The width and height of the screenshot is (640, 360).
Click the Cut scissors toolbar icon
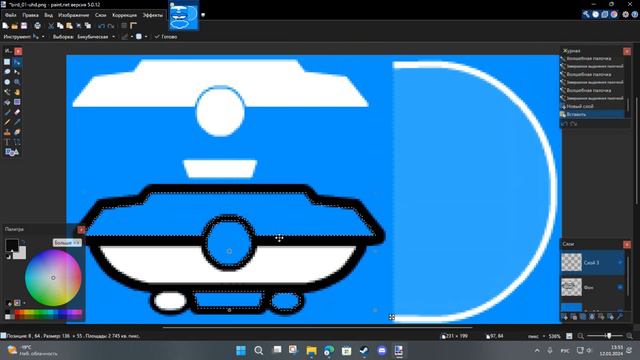pos(51,26)
